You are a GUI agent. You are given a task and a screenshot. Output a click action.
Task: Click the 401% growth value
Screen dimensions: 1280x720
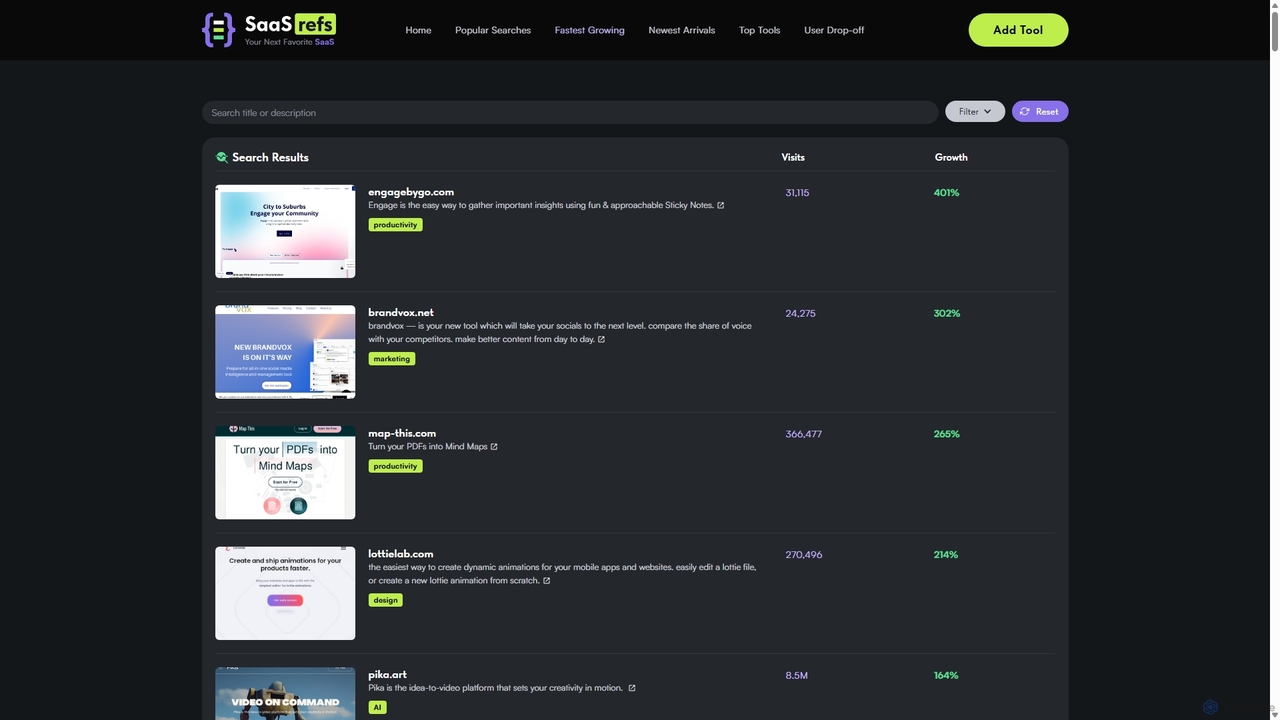[946, 193]
